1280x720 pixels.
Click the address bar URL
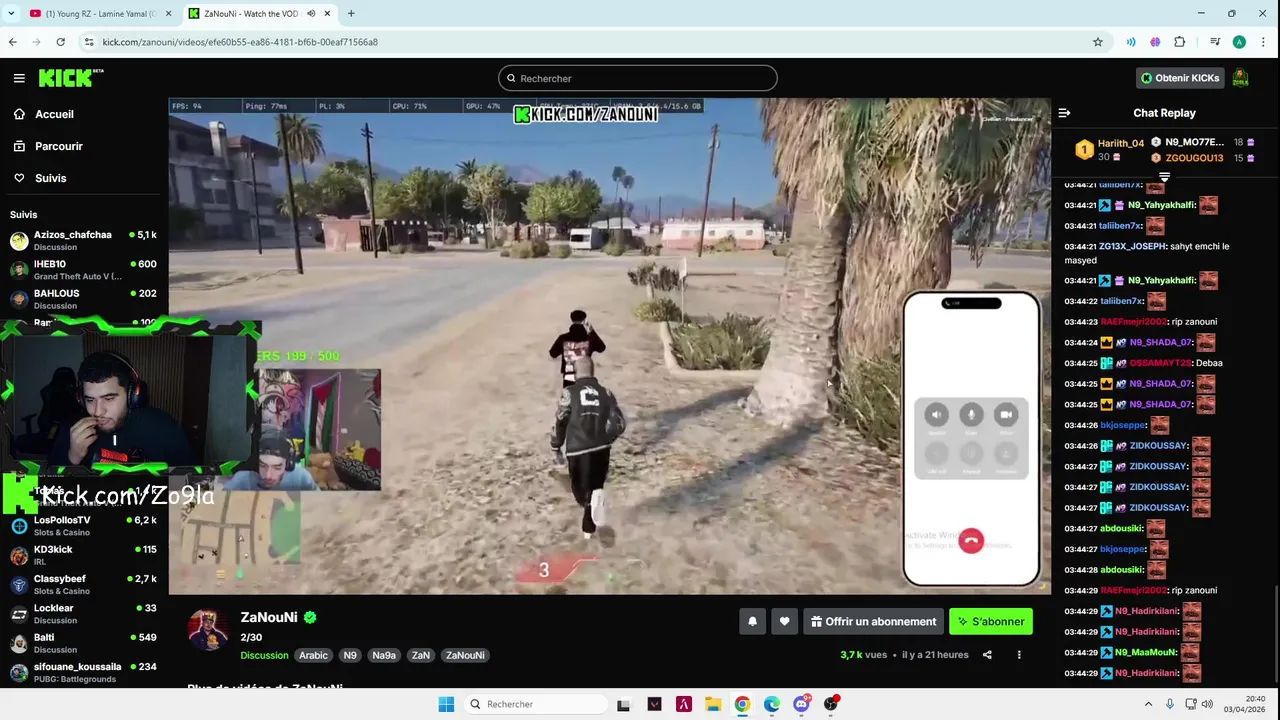click(240, 42)
